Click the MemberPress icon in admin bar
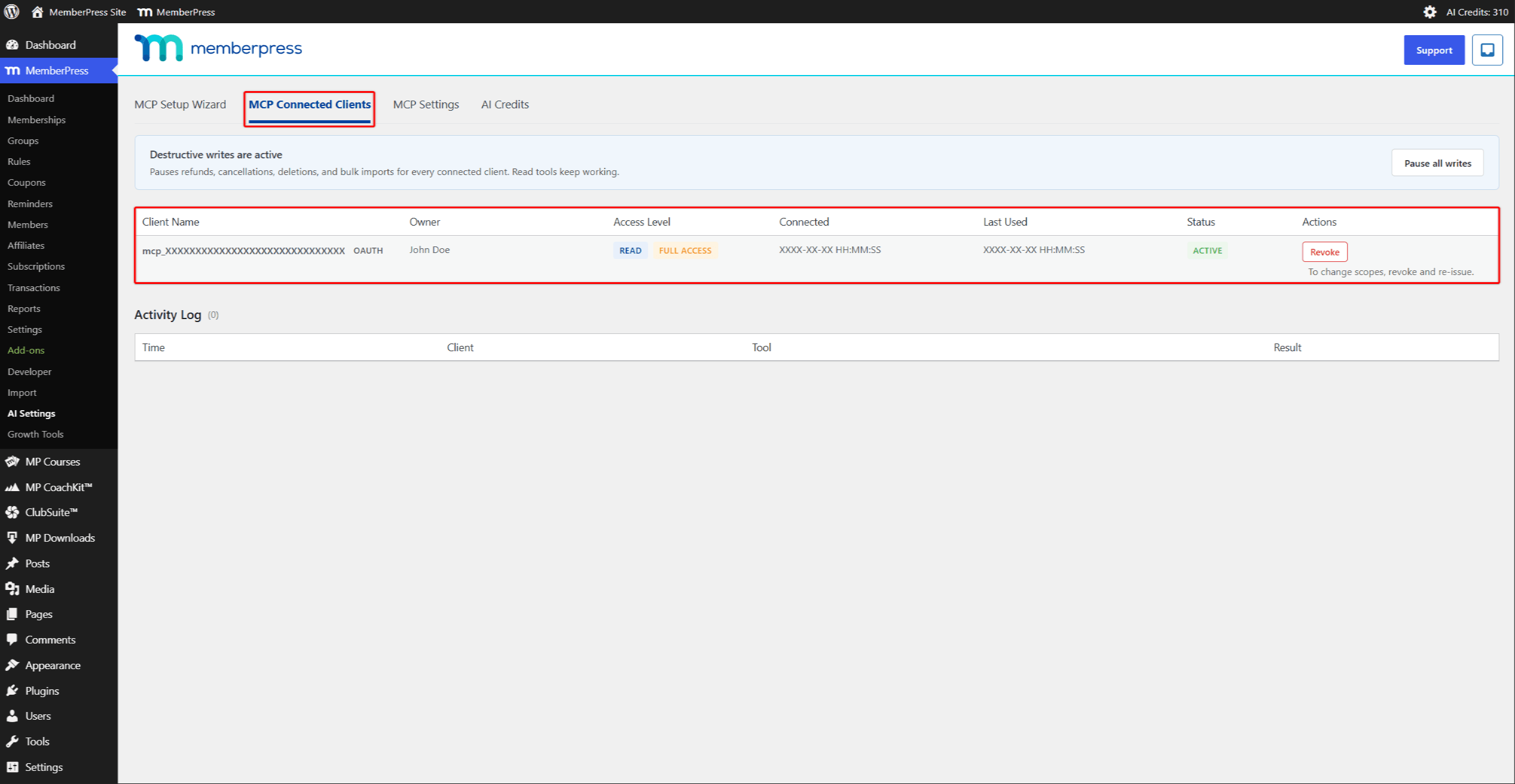The image size is (1515, 784). coord(145,12)
